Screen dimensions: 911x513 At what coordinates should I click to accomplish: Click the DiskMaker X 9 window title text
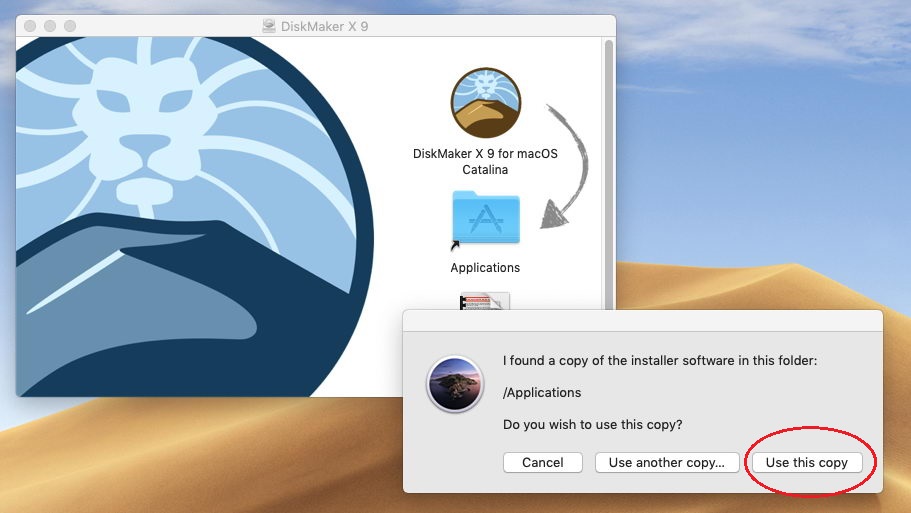point(324,26)
